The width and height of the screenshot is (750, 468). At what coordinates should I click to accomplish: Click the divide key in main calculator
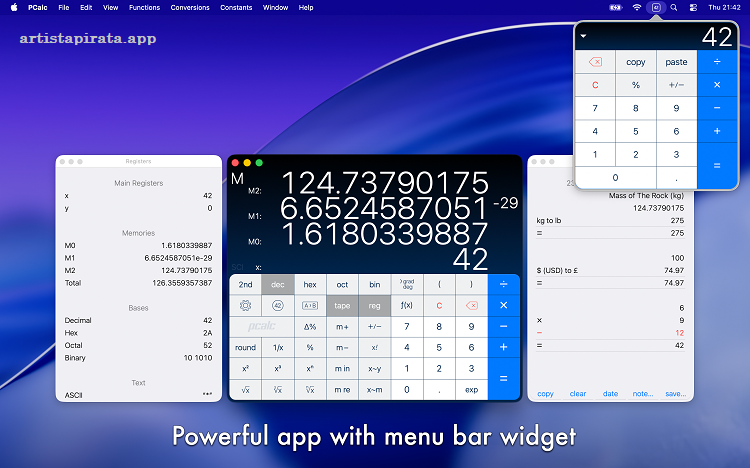[504, 284]
